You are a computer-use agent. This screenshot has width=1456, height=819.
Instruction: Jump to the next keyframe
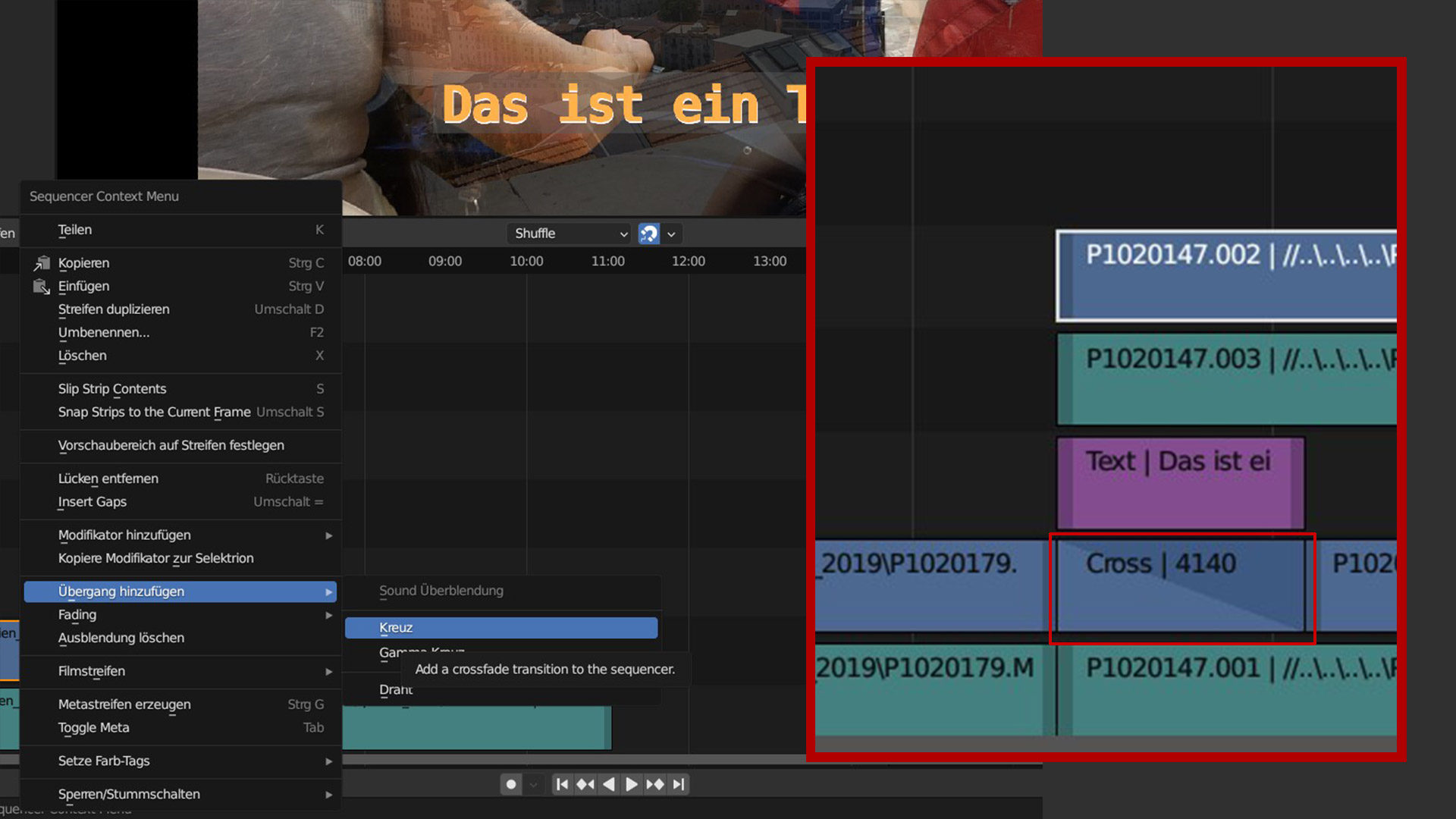coord(655,784)
